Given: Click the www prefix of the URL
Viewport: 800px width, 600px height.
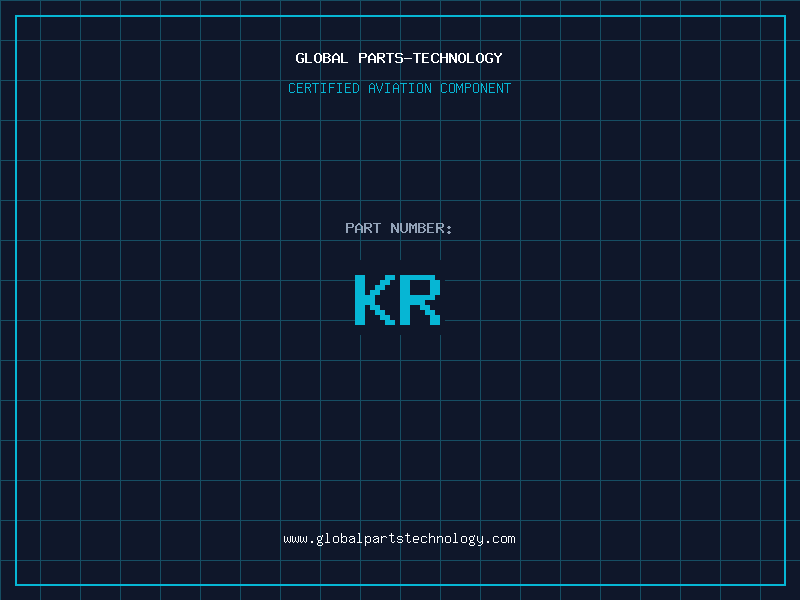Looking at the screenshot, I should click(x=295, y=539).
